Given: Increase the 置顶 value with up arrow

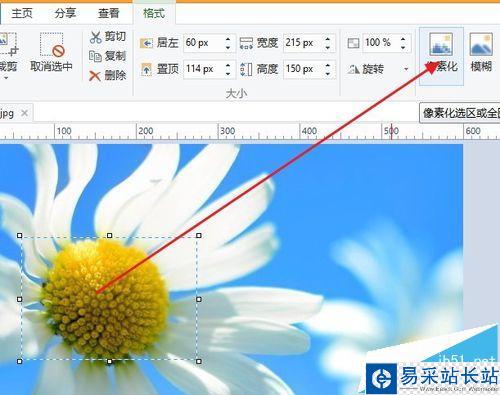Looking at the screenshot, I should tap(228, 65).
